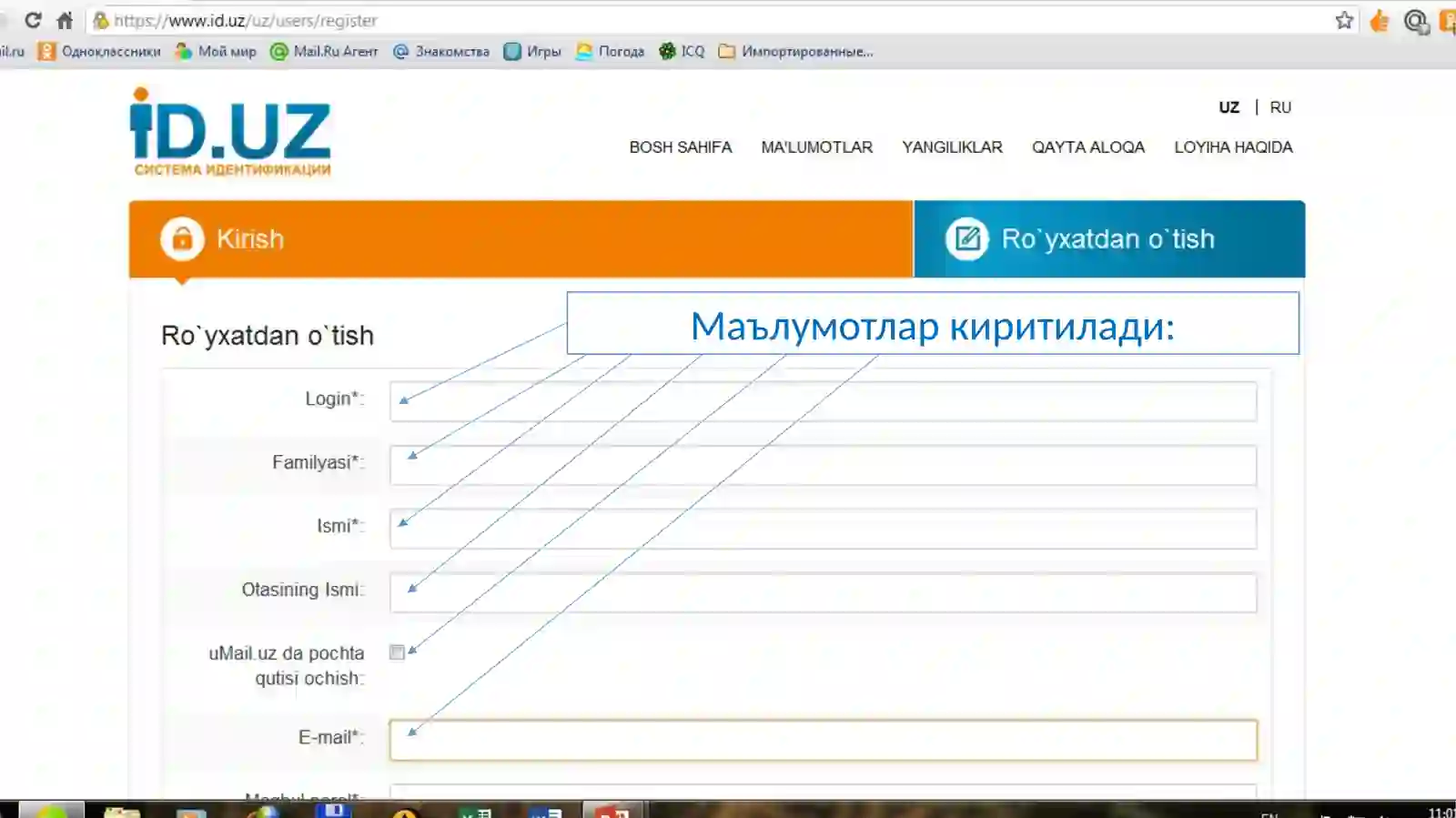This screenshot has width=1456, height=818.
Task: Enable uMail.uz mailbox creation checkbox
Action: 397,652
